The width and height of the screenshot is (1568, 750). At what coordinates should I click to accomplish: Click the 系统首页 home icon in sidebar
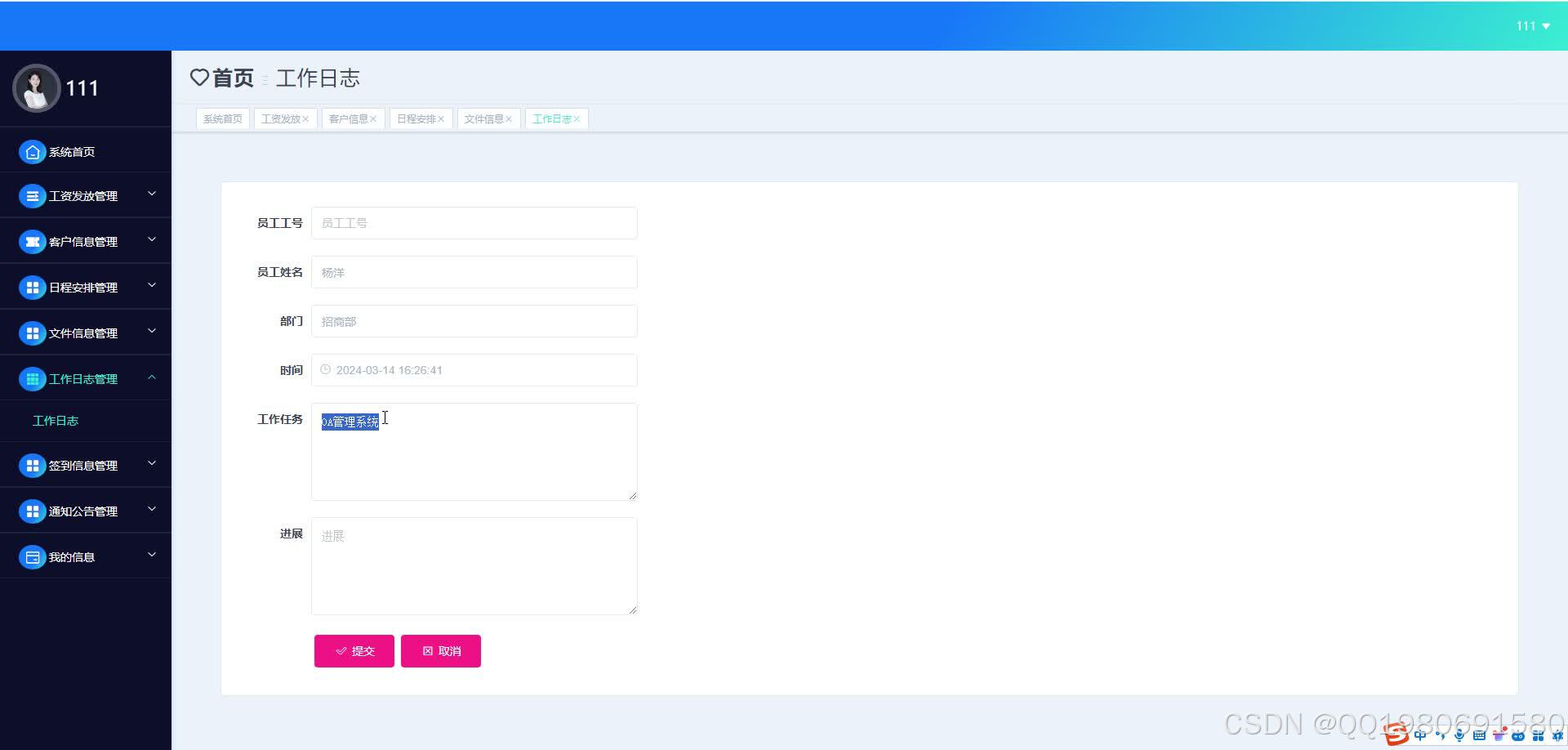pyautogui.click(x=33, y=152)
